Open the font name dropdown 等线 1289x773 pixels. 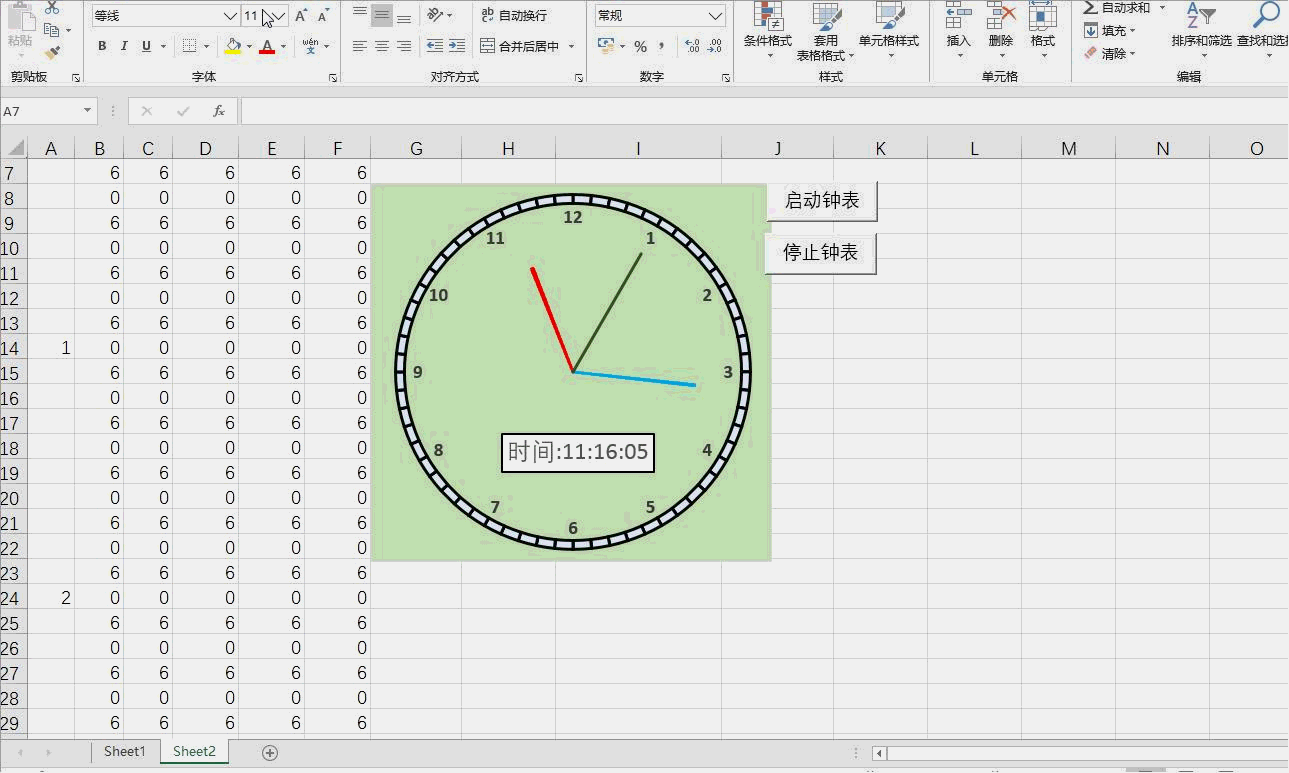click(230, 16)
